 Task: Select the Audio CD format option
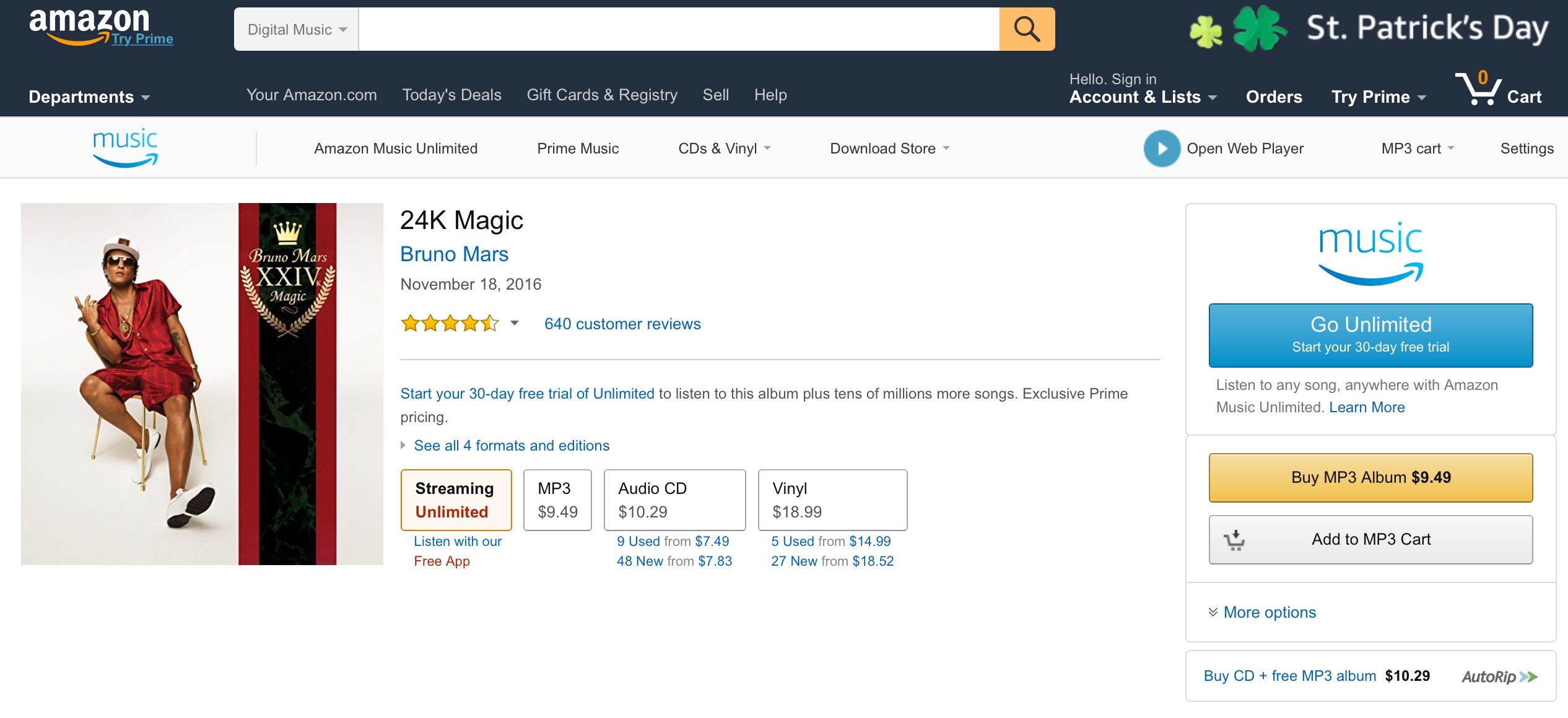pos(674,500)
